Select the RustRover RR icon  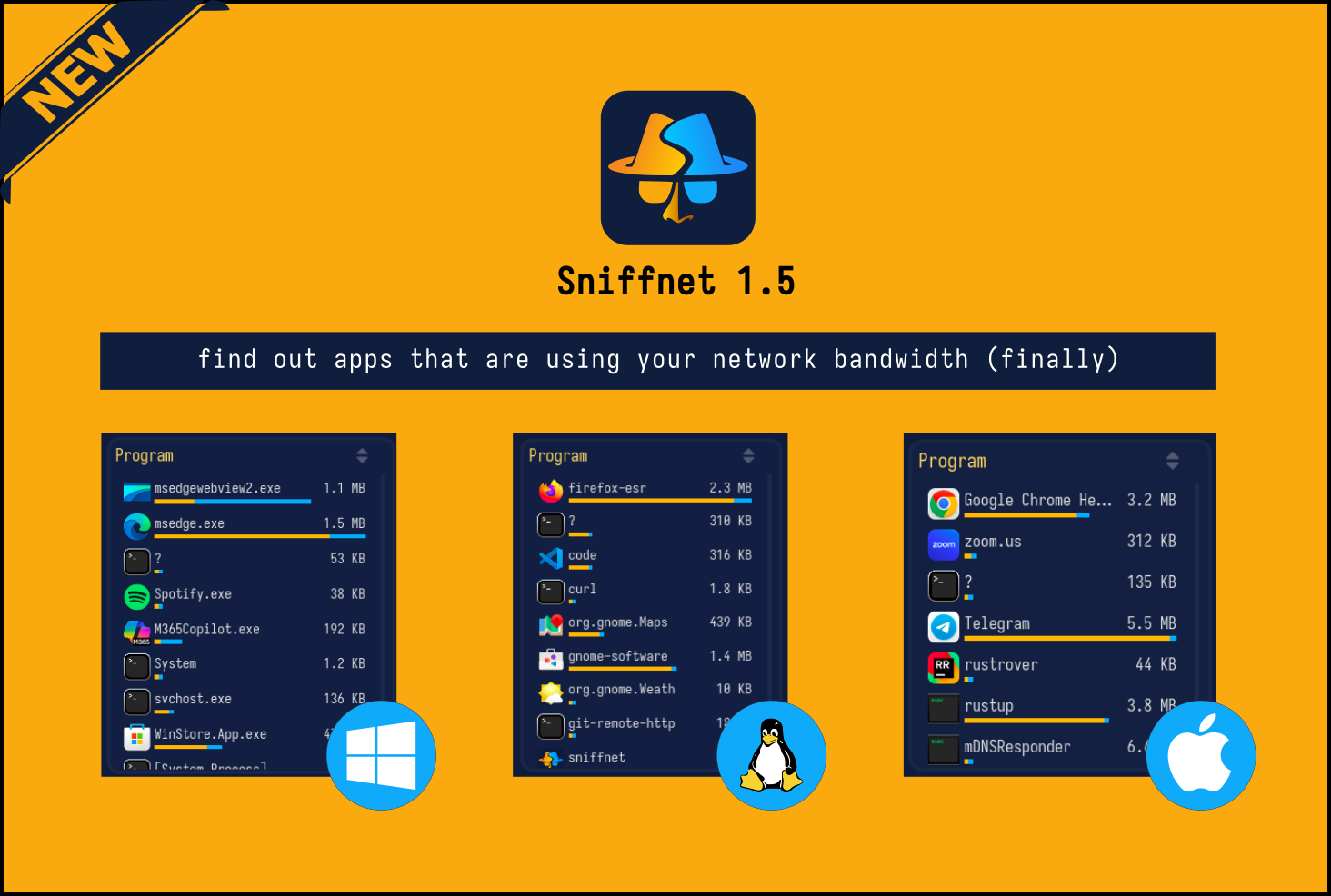[944, 668]
